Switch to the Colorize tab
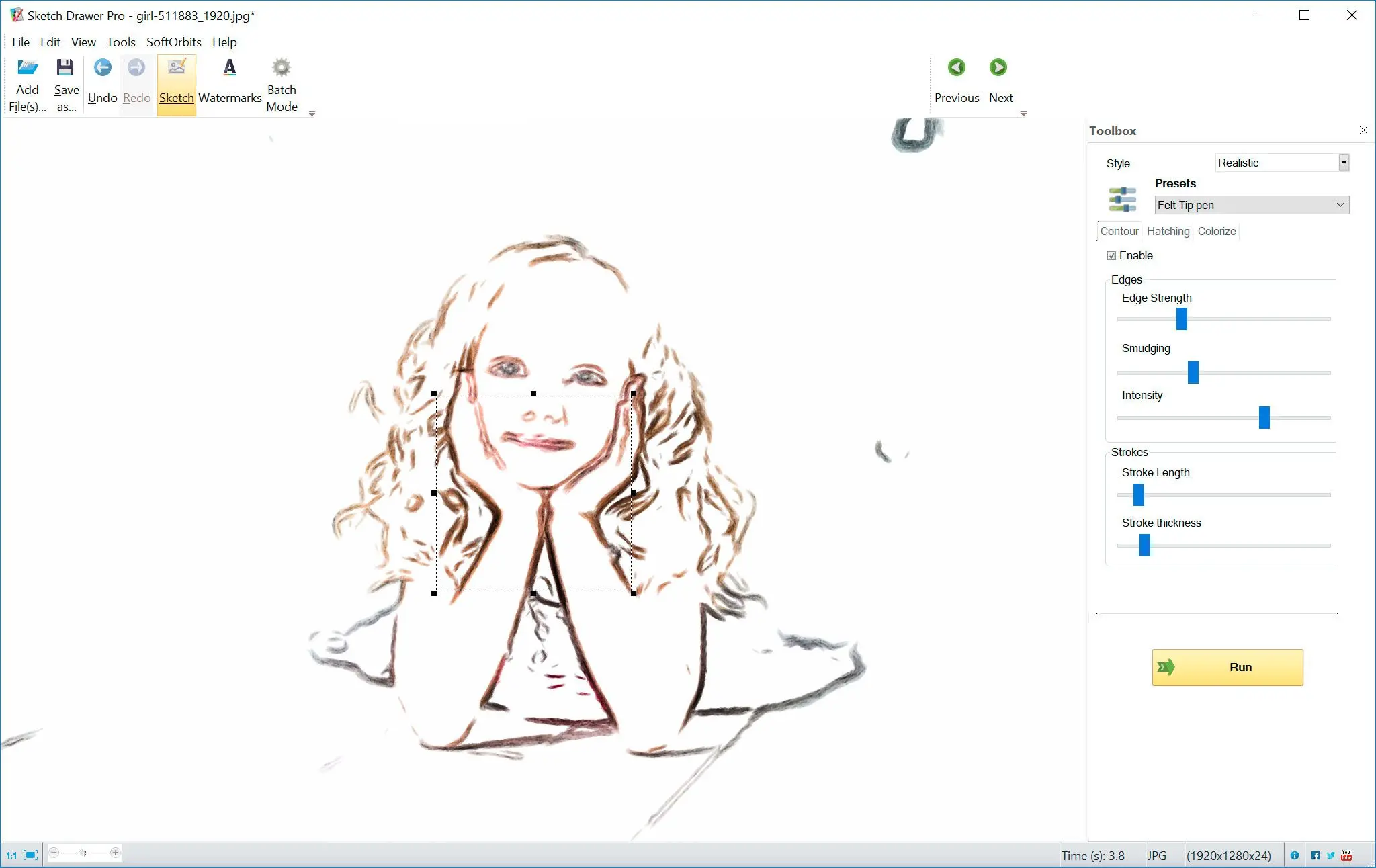The height and width of the screenshot is (868, 1376). tap(1218, 231)
